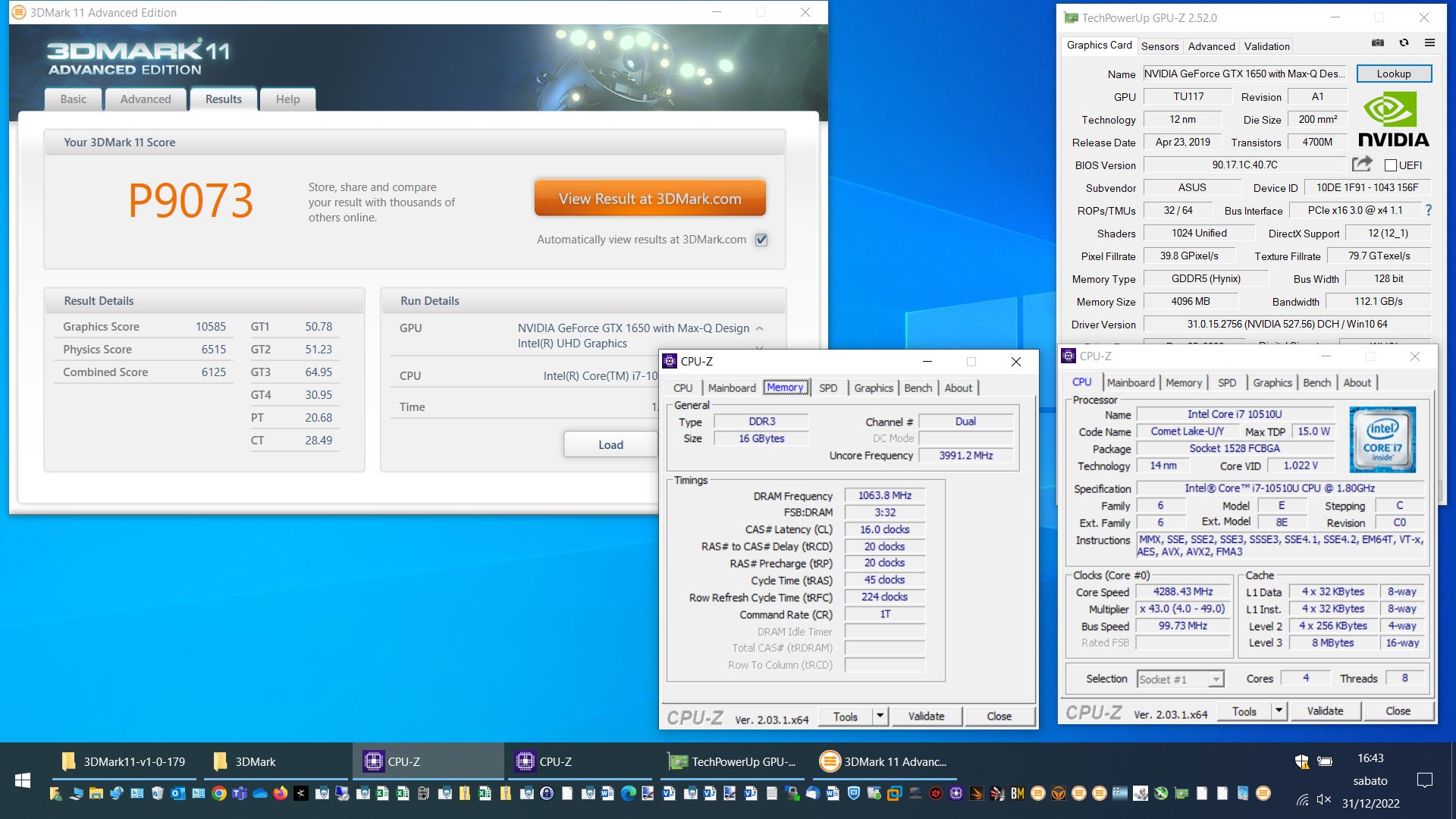Click muted speaker volume tray icon
The image size is (1456, 819).
coord(1324,800)
